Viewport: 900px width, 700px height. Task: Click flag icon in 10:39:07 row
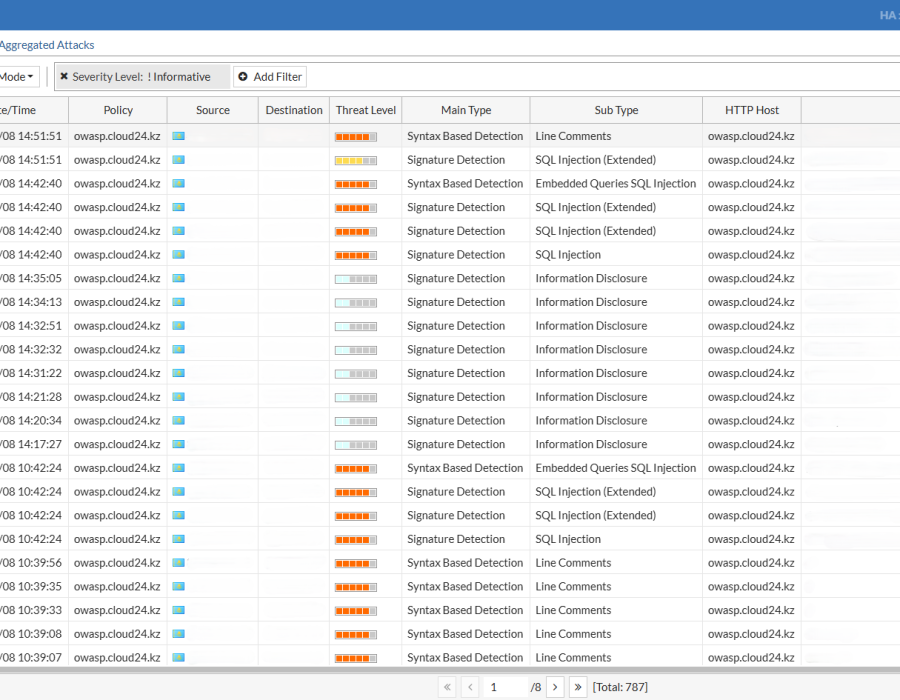tap(179, 658)
